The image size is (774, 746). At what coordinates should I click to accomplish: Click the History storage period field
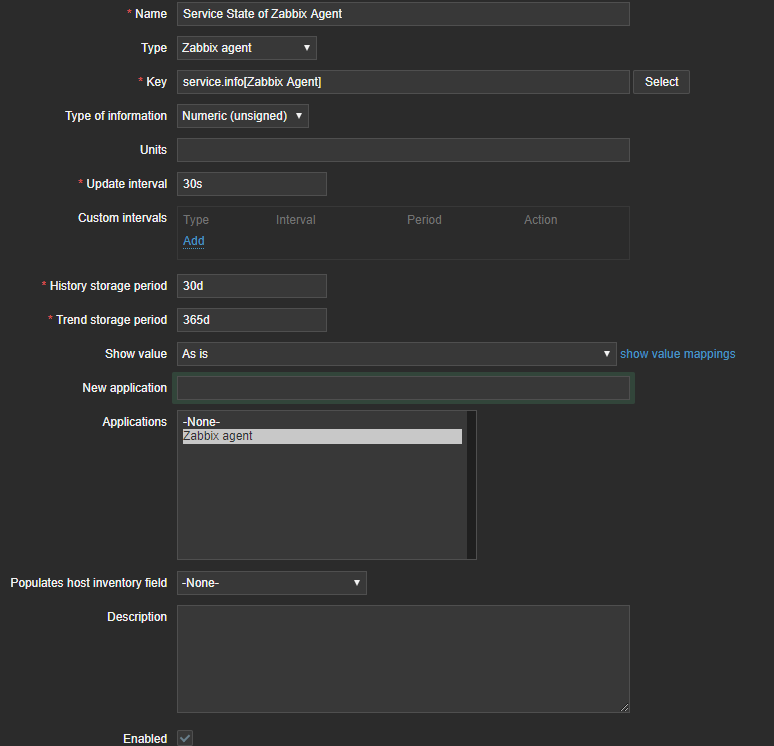click(252, 286)
